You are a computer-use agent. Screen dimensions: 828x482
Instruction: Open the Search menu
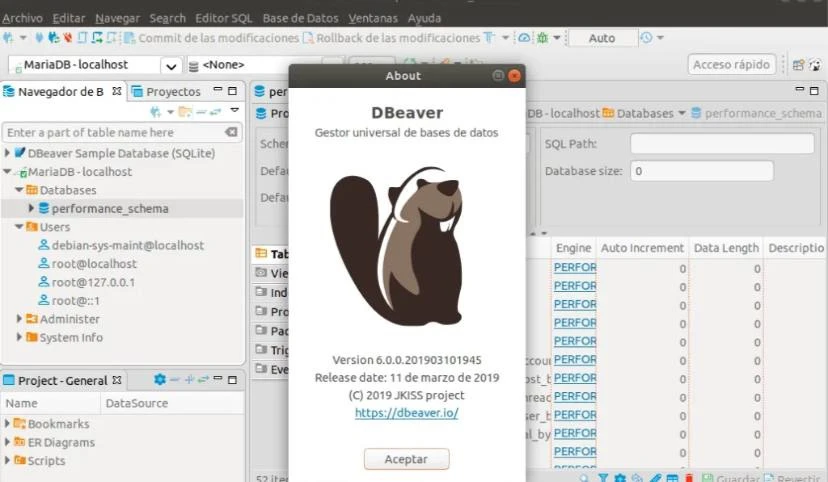167,18
